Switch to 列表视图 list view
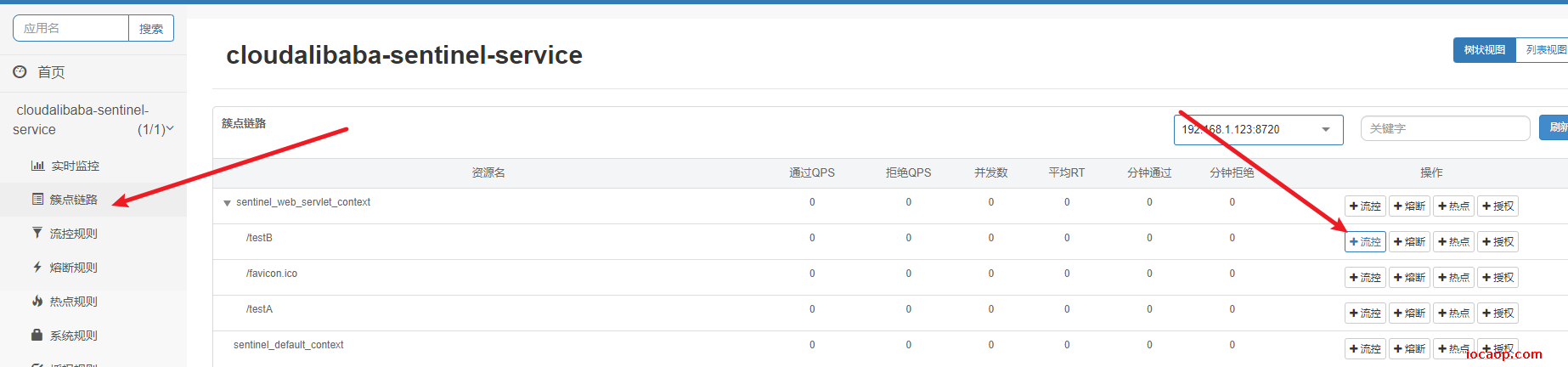The height and width of the screenshot is (367, 1568). click(x=1543, y=50)
